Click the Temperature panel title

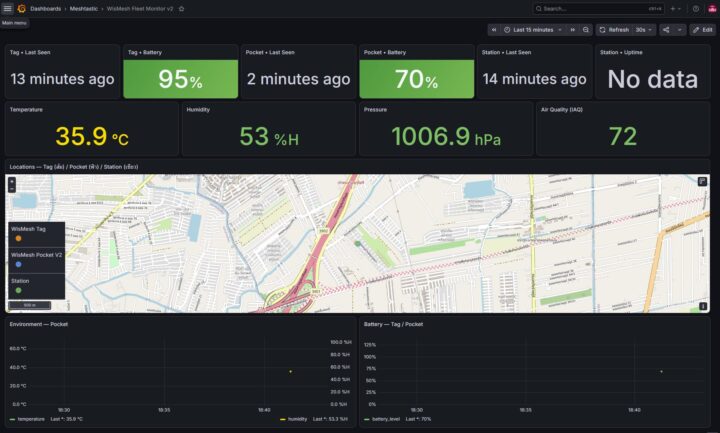click(x=26, y=110)
